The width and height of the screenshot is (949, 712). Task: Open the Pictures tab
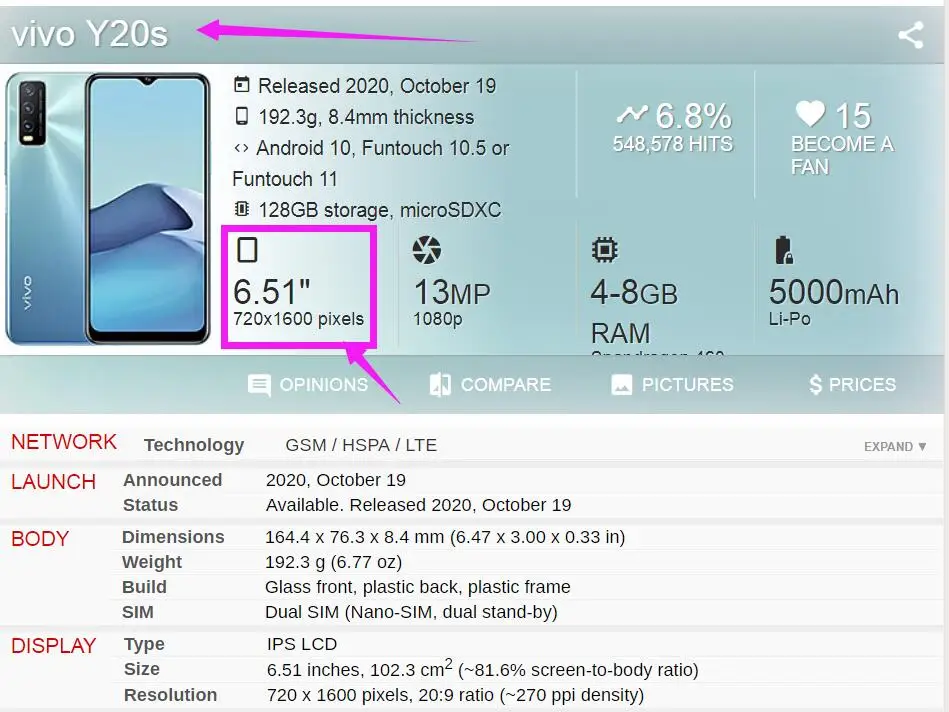[x=672, y=384]
